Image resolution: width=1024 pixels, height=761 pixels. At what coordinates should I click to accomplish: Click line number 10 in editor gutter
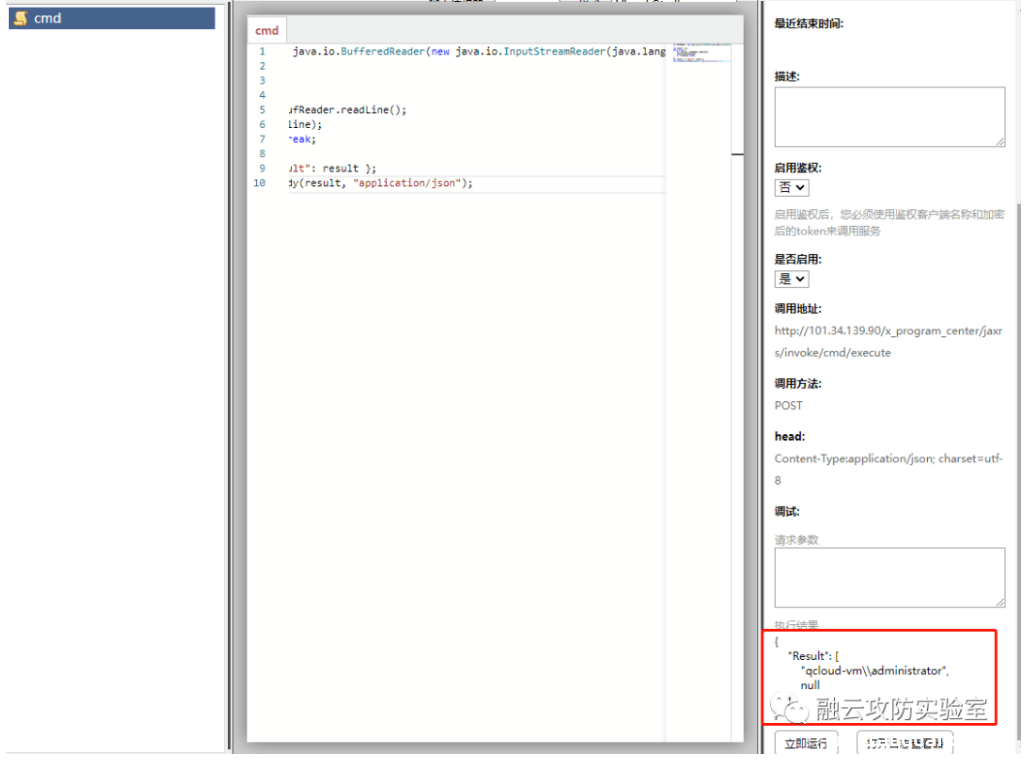[x=259, y=183]
